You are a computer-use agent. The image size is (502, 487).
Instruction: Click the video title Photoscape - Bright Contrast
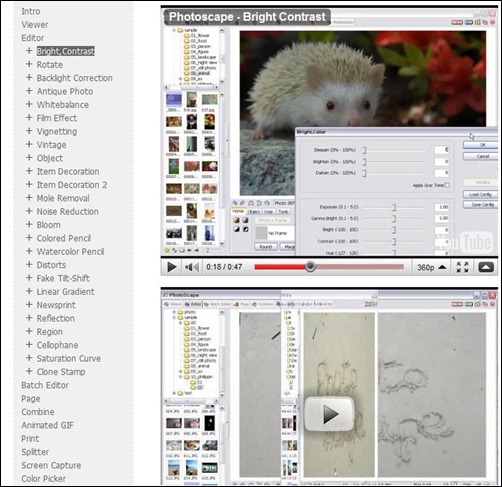(247, 17)
